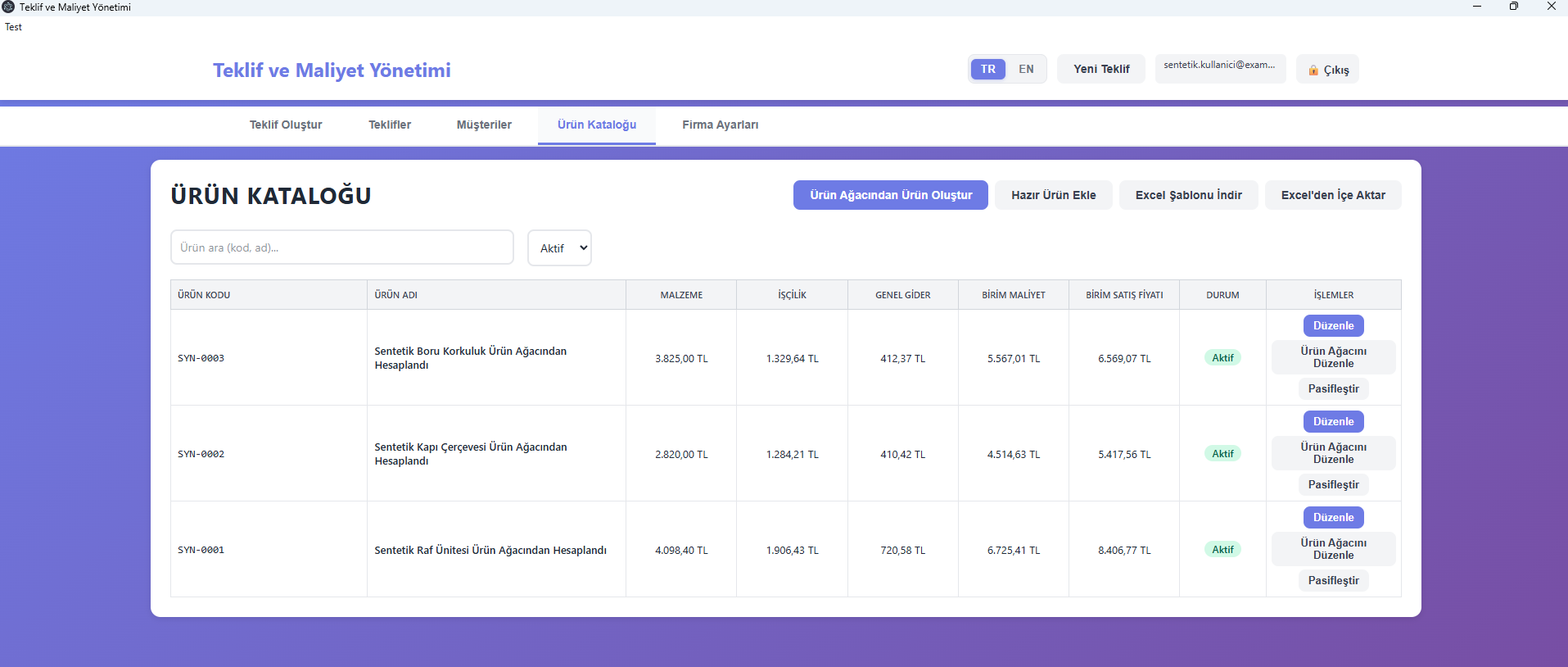Click Excel'den İçe Aktar button

pyautogui.click(x=1333, y=195)
